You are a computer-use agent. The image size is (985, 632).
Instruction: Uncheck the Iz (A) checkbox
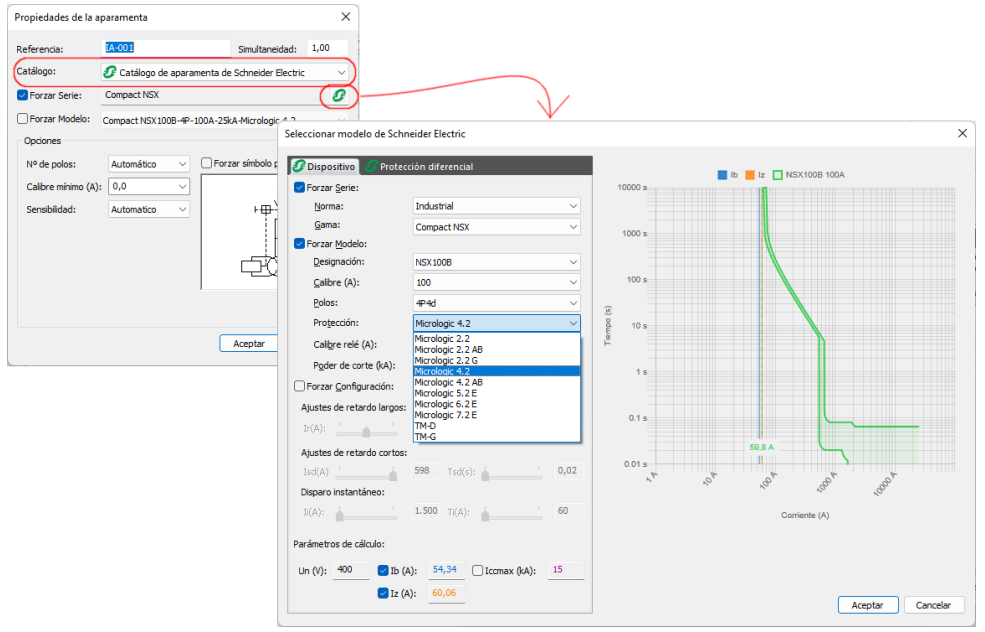click(383, 593)
